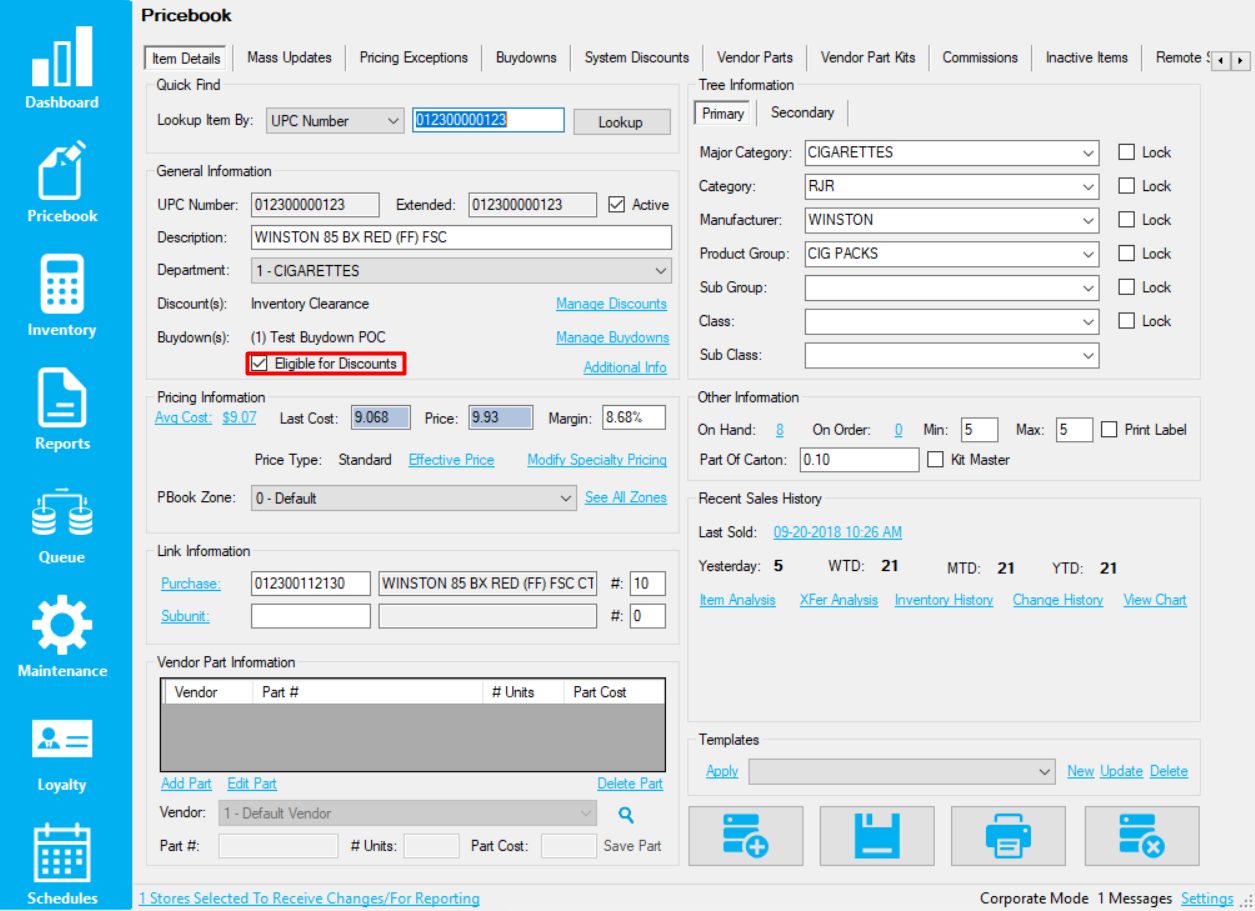Screen dimensions: 1255x911
Task: Click the Avg Cost link
Action: [x=183, y=418]
